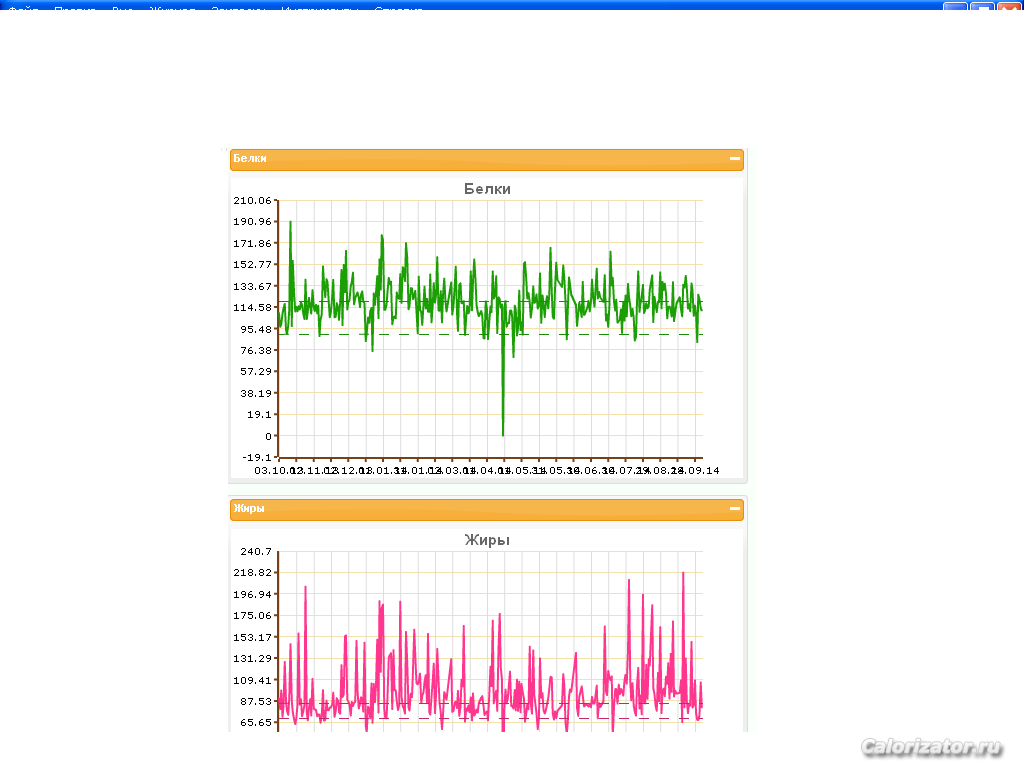Click the 218.82 axis value
1024x768 pixels.
pyautogui.click(x=252, y=573)
